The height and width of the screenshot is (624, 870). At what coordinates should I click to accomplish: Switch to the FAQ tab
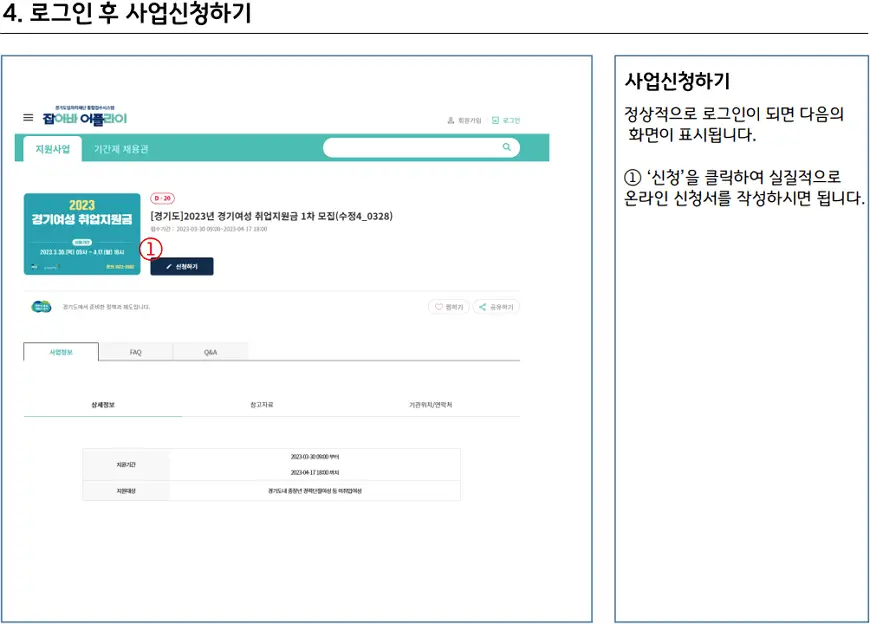135,352
